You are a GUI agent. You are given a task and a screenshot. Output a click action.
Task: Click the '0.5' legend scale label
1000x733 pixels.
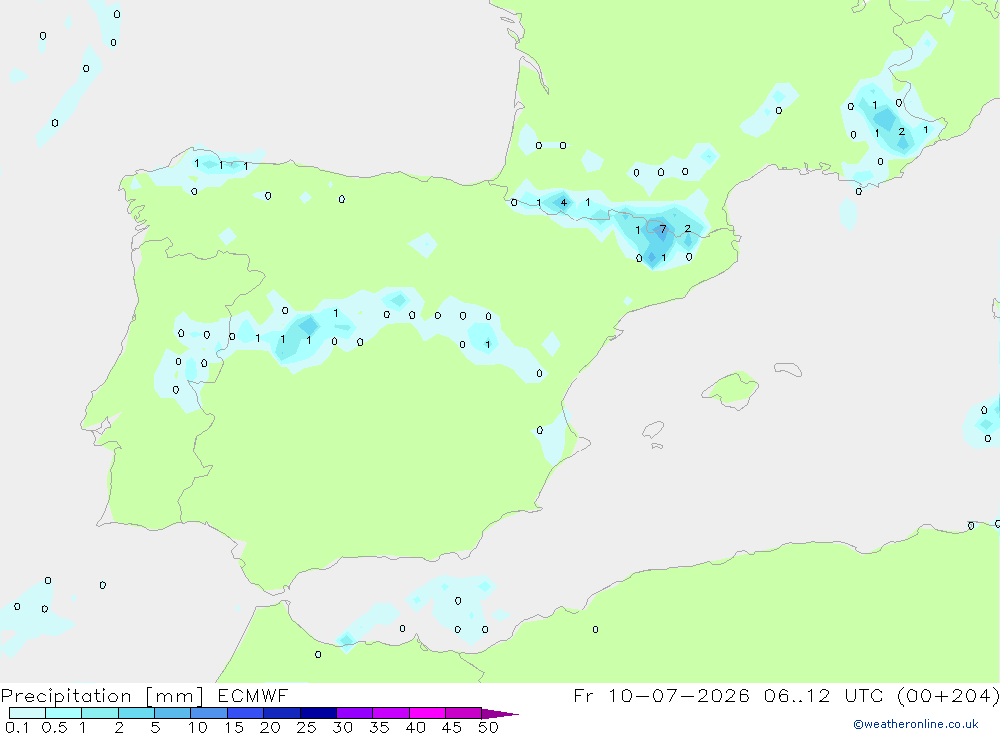[54, 727]
